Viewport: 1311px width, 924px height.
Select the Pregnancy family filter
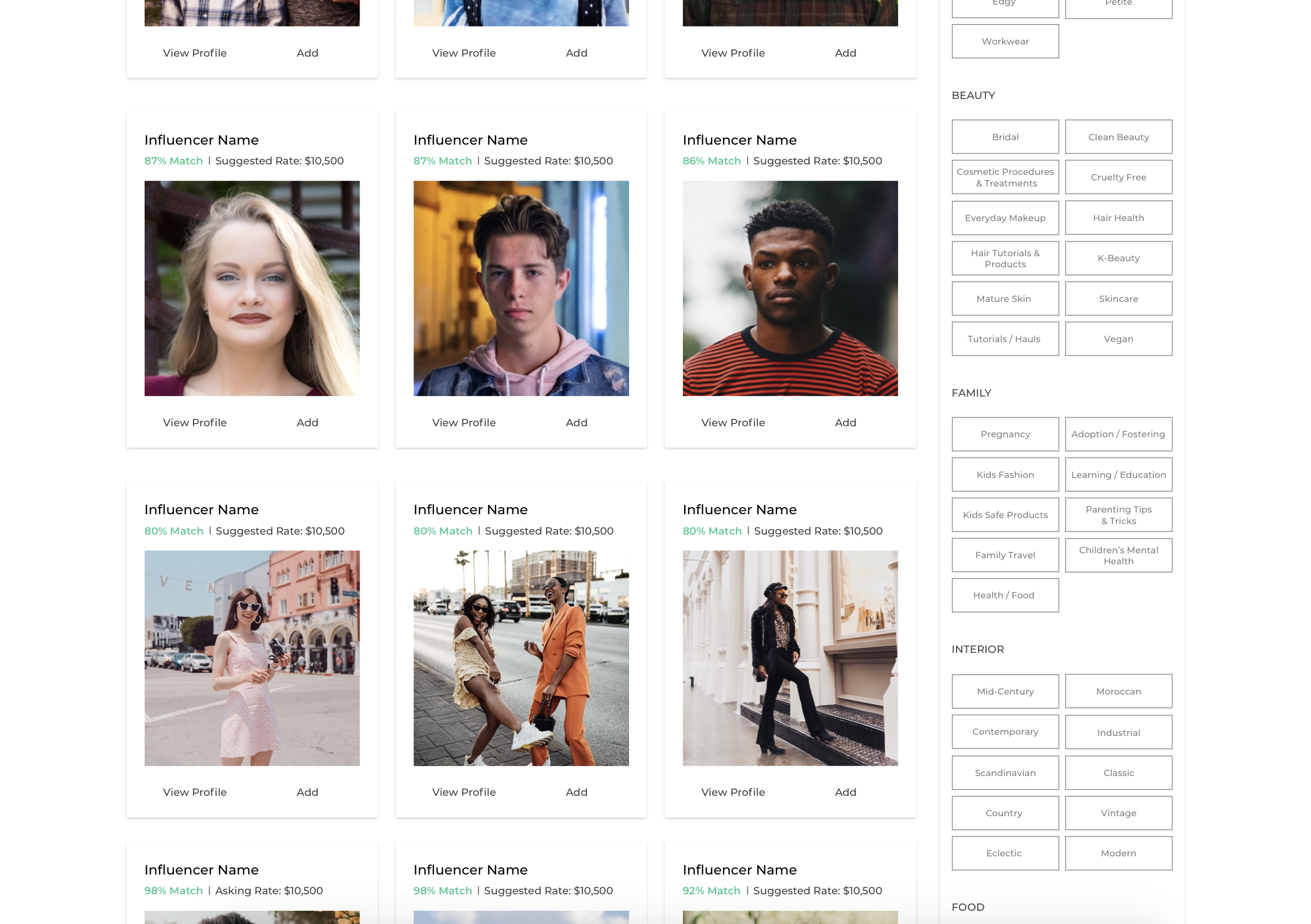pyautogui.click(x=1005, y=434)
